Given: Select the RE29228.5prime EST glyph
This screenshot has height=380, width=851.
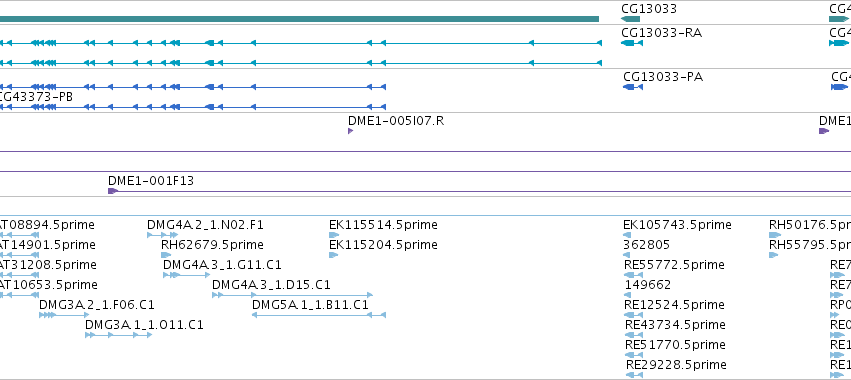Looking at the screenshot, I should coord(634,375).
